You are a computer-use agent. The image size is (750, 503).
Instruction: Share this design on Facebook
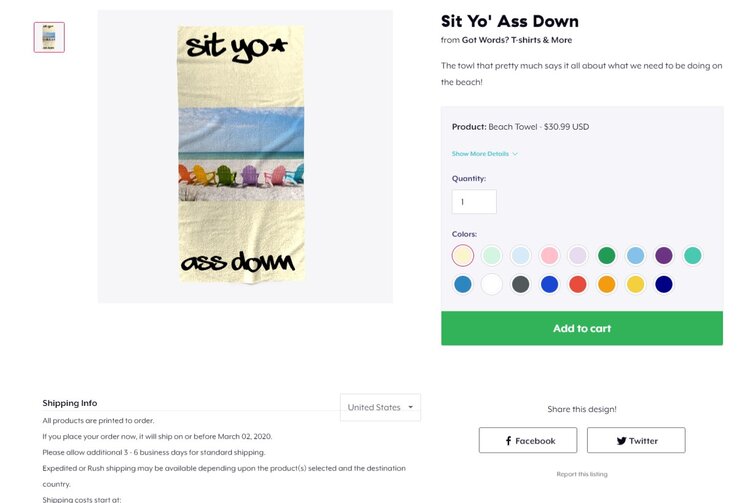[x=528, y=440]
